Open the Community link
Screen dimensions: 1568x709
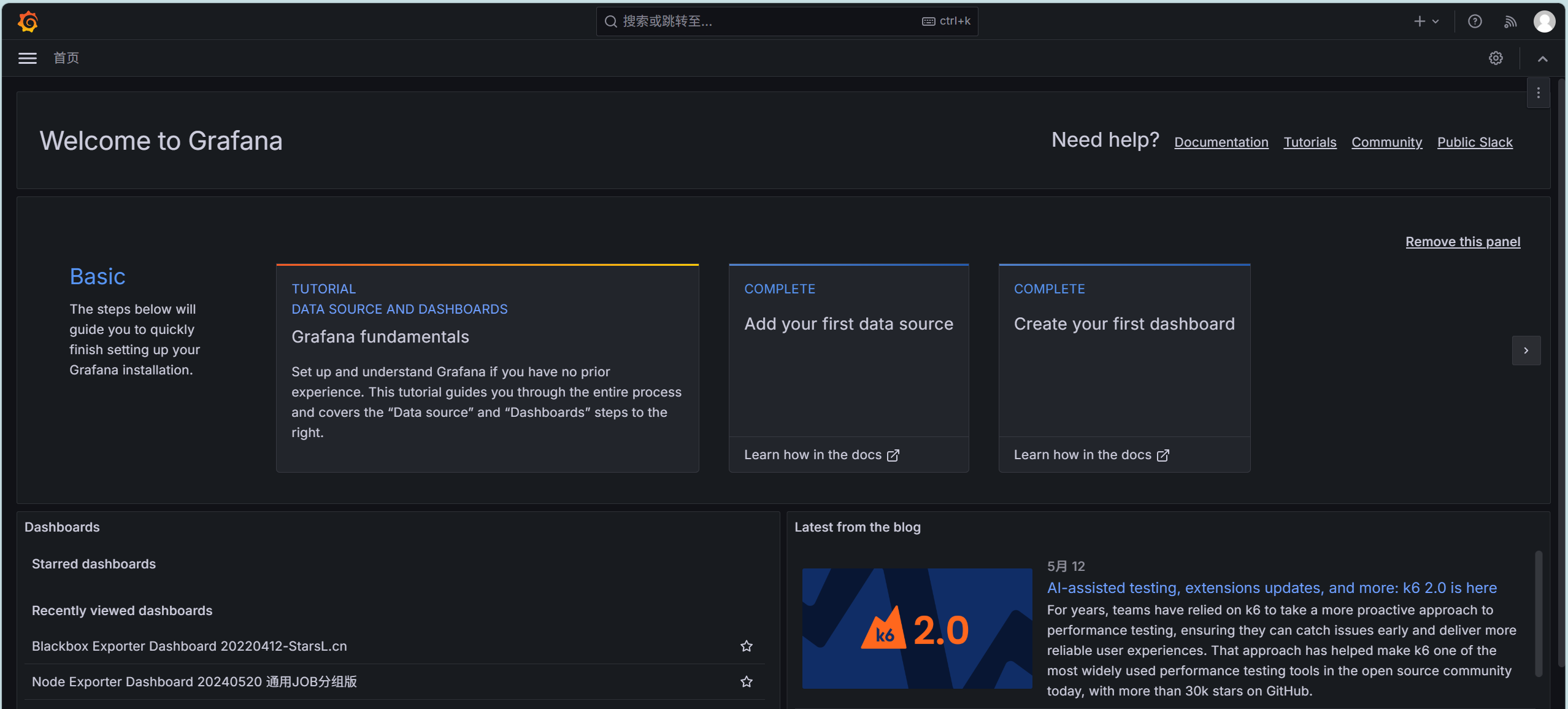1386,142
